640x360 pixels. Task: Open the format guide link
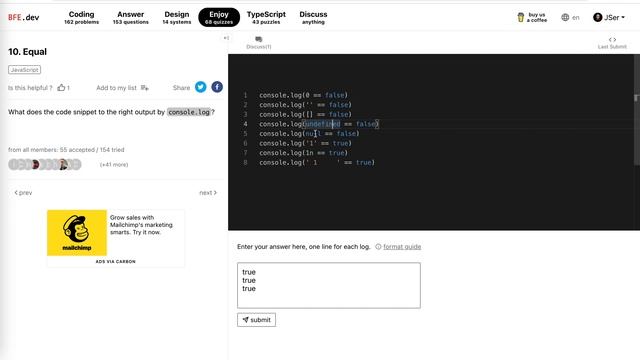[402, 247]
